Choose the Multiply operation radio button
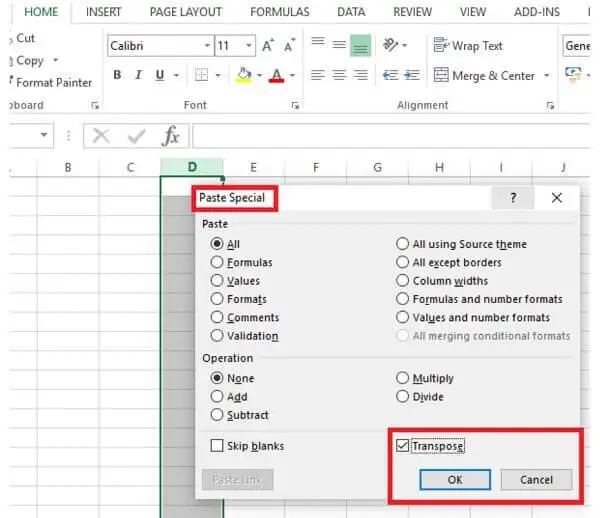The height and width of the screenshot is (518, 600). pyautogui.click(x=403, y=378)
